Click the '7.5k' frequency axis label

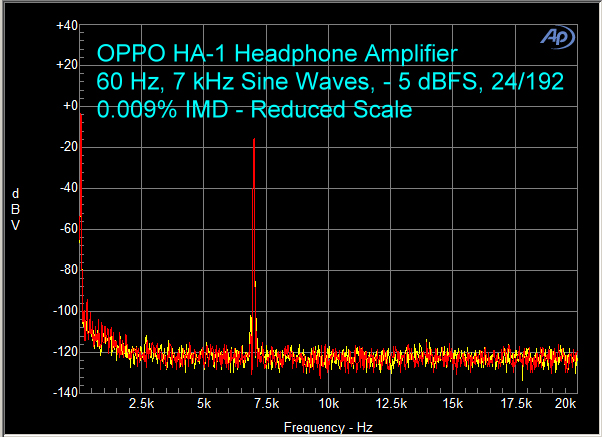[x=267, y=404]
